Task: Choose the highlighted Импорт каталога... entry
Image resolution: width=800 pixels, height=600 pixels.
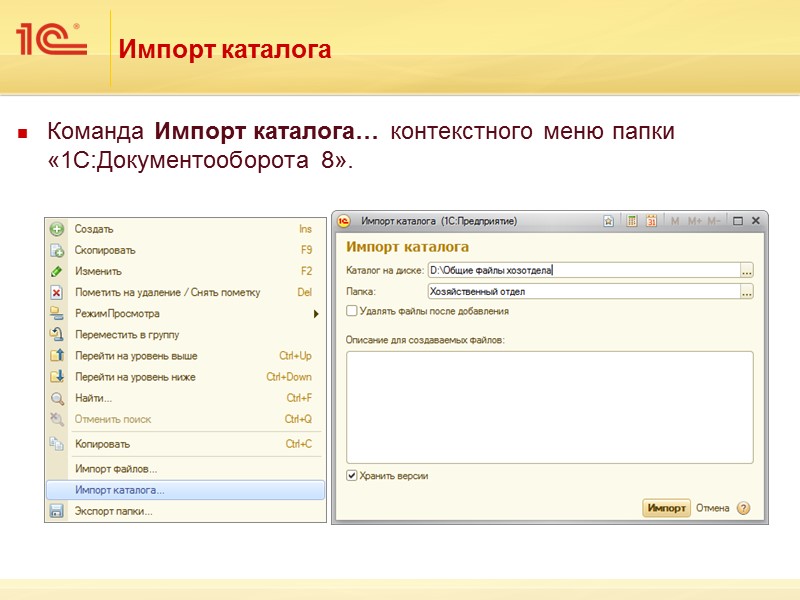Action: pyautogui.click(x=186, y=490)
